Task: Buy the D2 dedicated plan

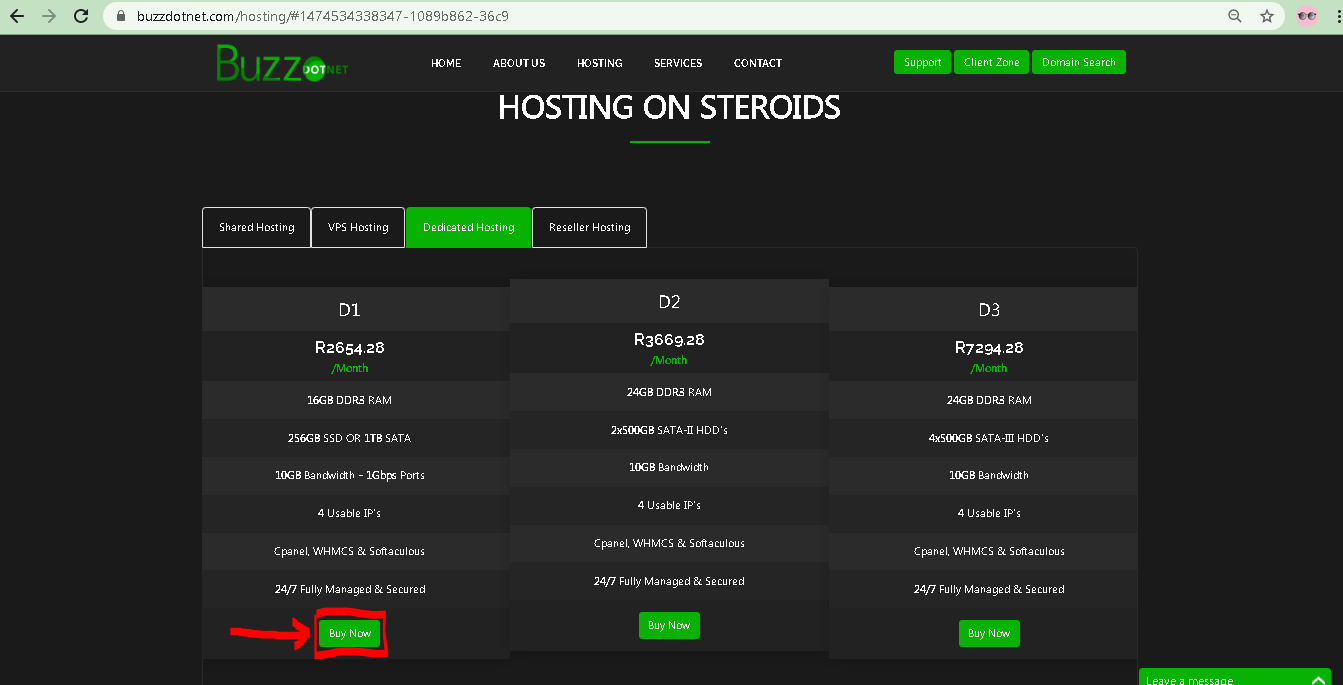Action: (x=669, y=625)
